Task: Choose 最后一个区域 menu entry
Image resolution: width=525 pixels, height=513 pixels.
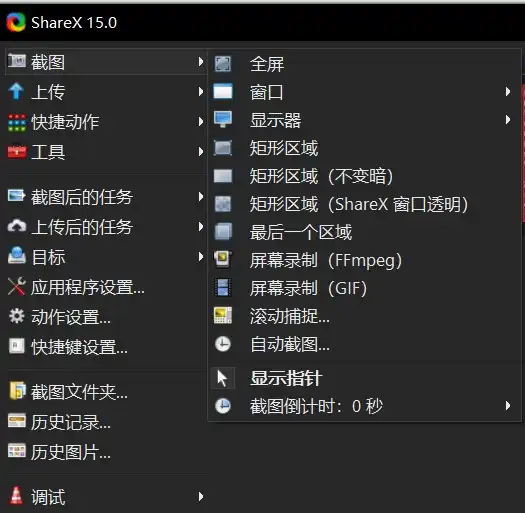Action: (x=365, y=232)
